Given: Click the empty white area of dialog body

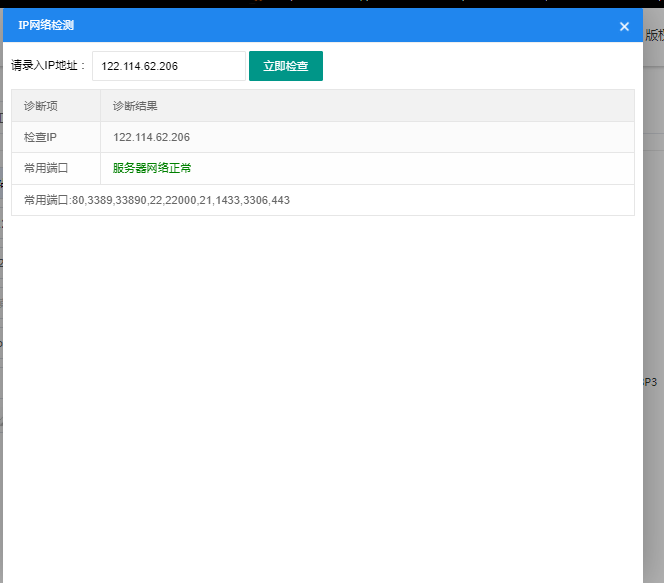Looking at the screenshot, I should click(x=320, y=400).
